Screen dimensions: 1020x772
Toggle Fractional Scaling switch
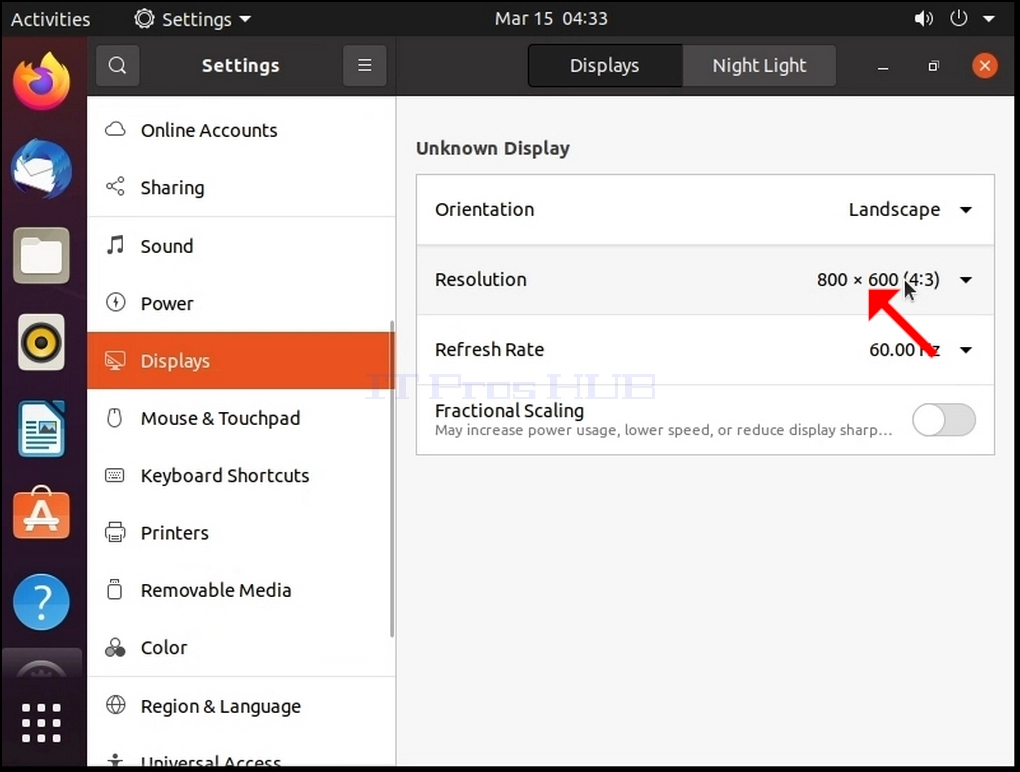(x=944, y=419)
